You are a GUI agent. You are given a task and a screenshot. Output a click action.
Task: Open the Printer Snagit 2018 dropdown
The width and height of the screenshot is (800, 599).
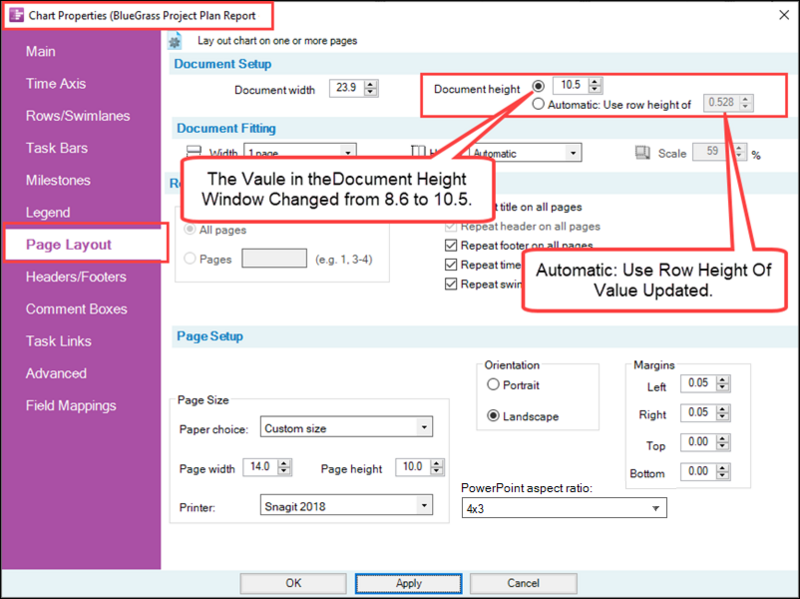click(346, 505)
